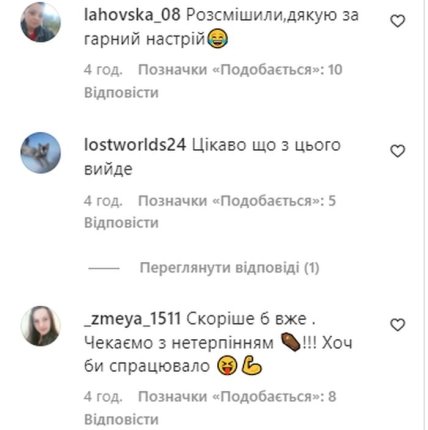Open the lostworlds24 username link
Viewport: 428px width, 430px height.
(x=135, y=145)
